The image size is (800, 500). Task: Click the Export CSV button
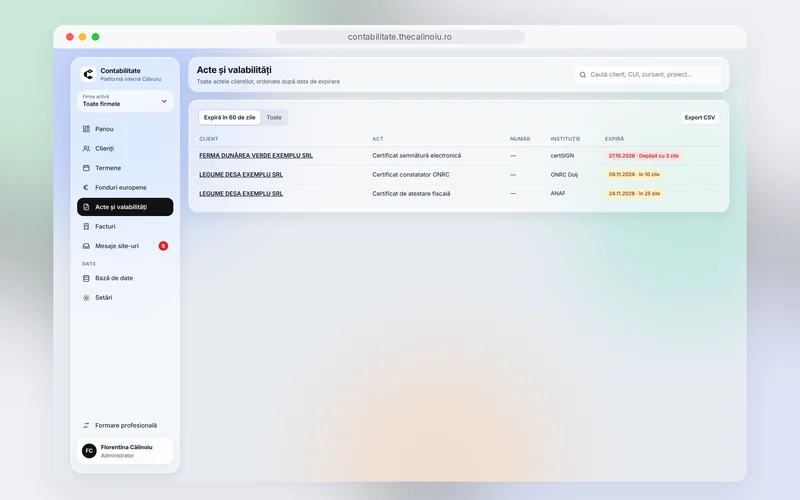click(699, 117)
